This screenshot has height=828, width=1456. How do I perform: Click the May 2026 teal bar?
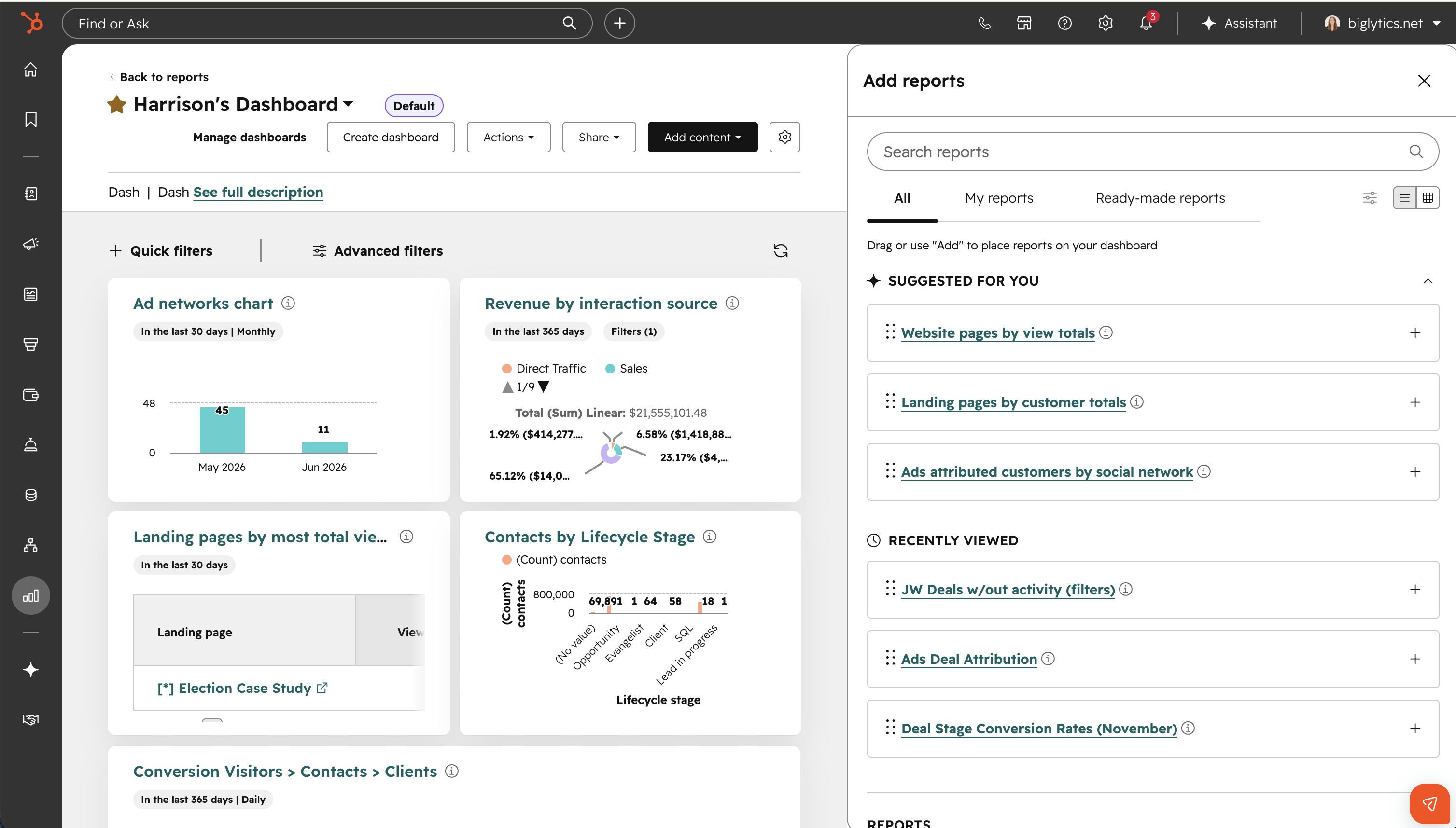tap(223, 430)
